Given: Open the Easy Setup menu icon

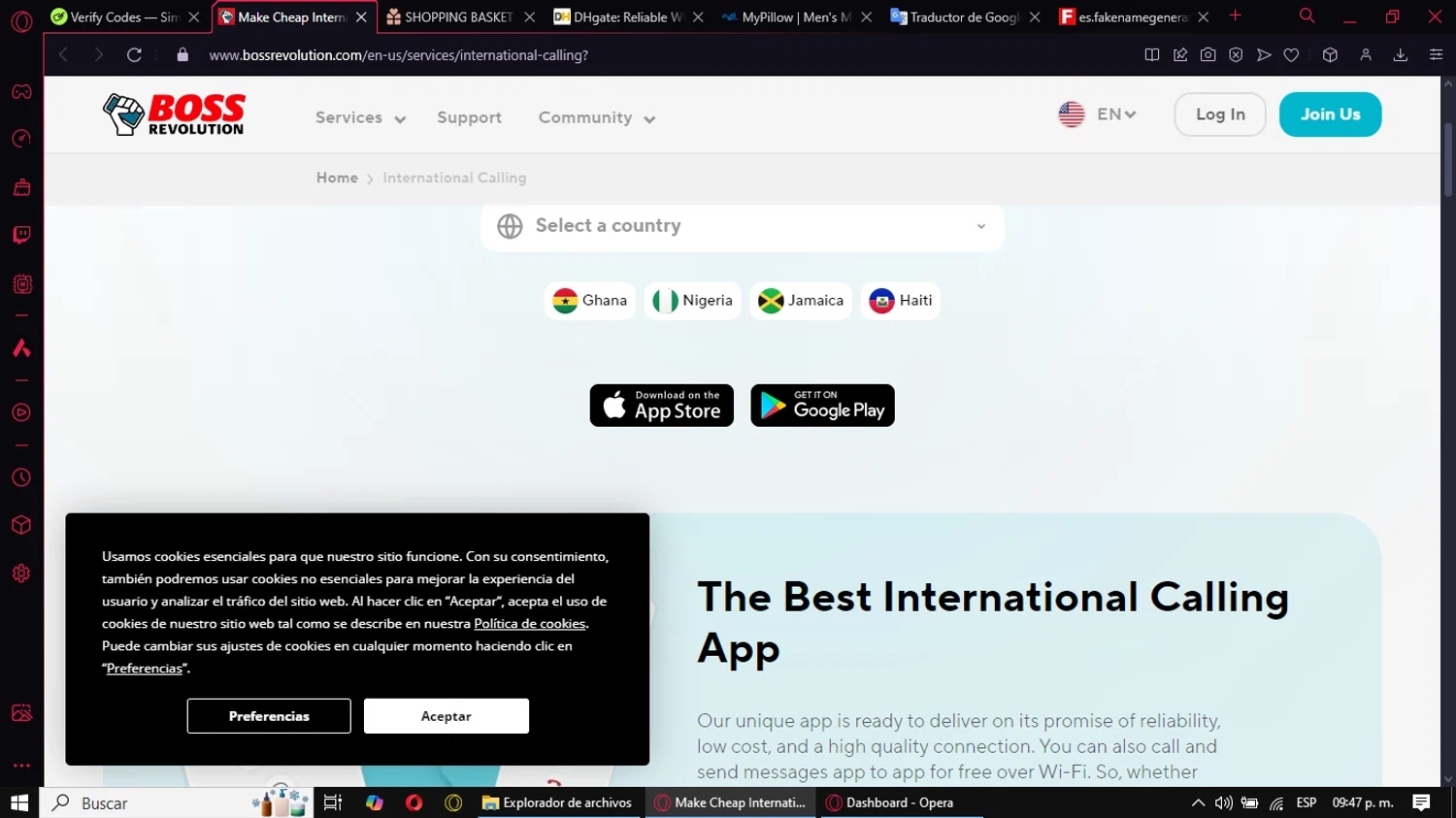Looking at the screenshot, I should 1436,55.
